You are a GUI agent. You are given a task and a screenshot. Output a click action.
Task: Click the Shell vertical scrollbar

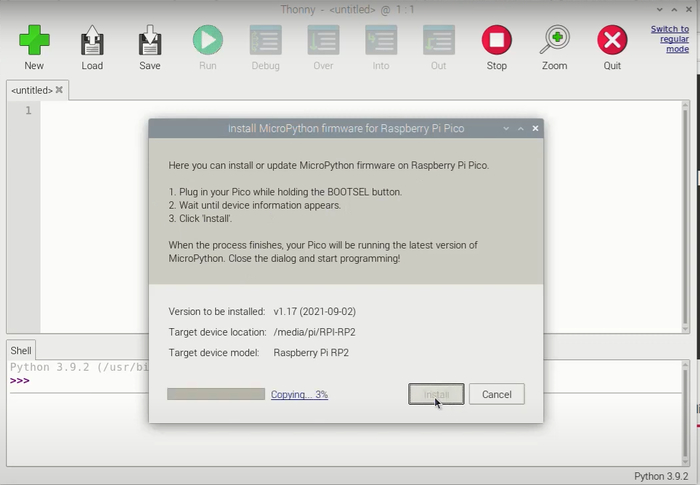click(686, 413)
